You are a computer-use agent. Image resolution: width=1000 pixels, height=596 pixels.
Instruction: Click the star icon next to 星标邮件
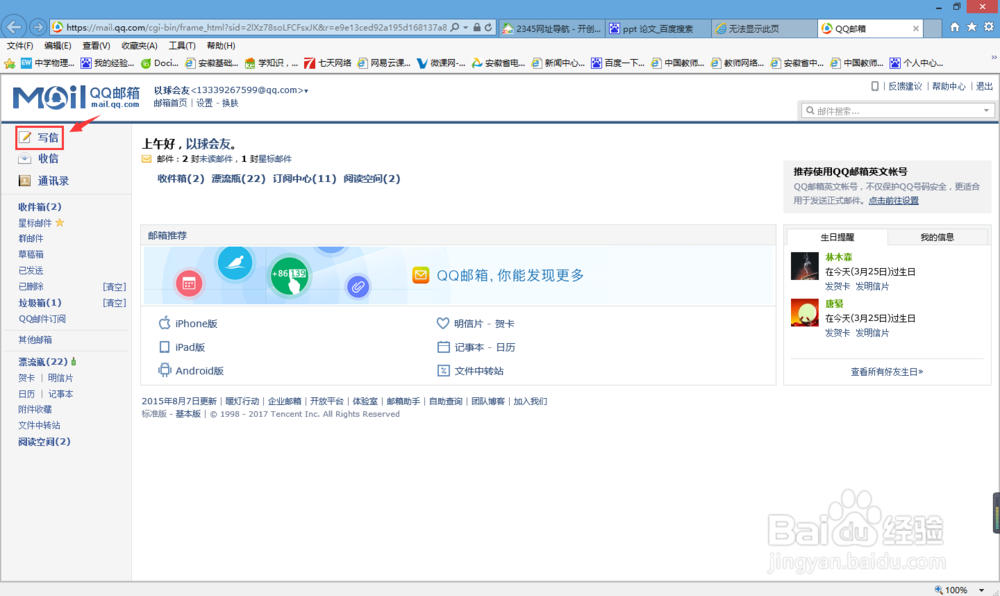(59, 222)
